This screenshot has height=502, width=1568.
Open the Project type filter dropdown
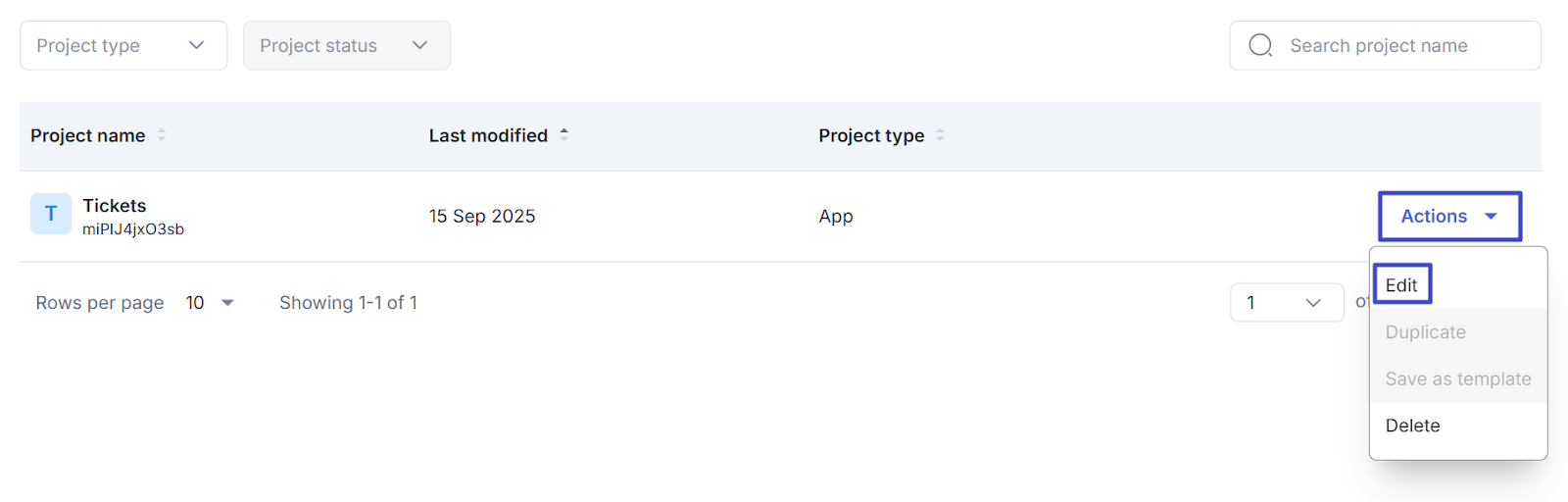(x=123, y=46)
